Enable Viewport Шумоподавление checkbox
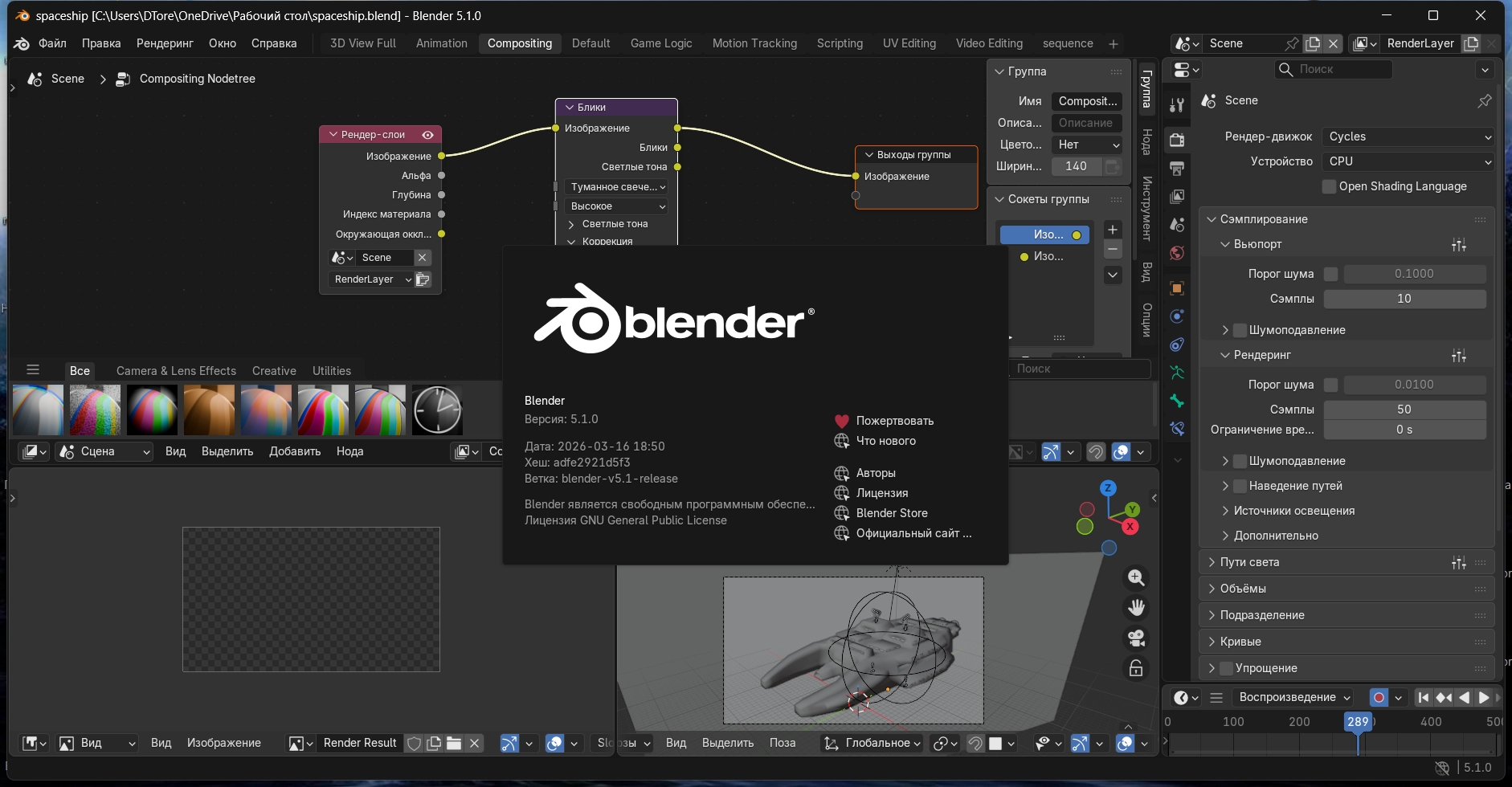The height and width of the screenshot is (787, 1512). [x=1240, y=330]
